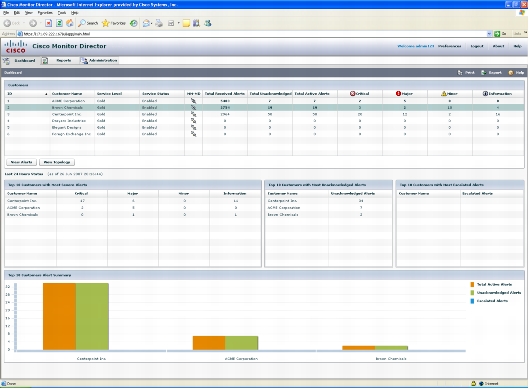The height and width of the screenshot is (389, 530).
Task: Click the IE Forward arrow button
Action: (x=33, y=23)
